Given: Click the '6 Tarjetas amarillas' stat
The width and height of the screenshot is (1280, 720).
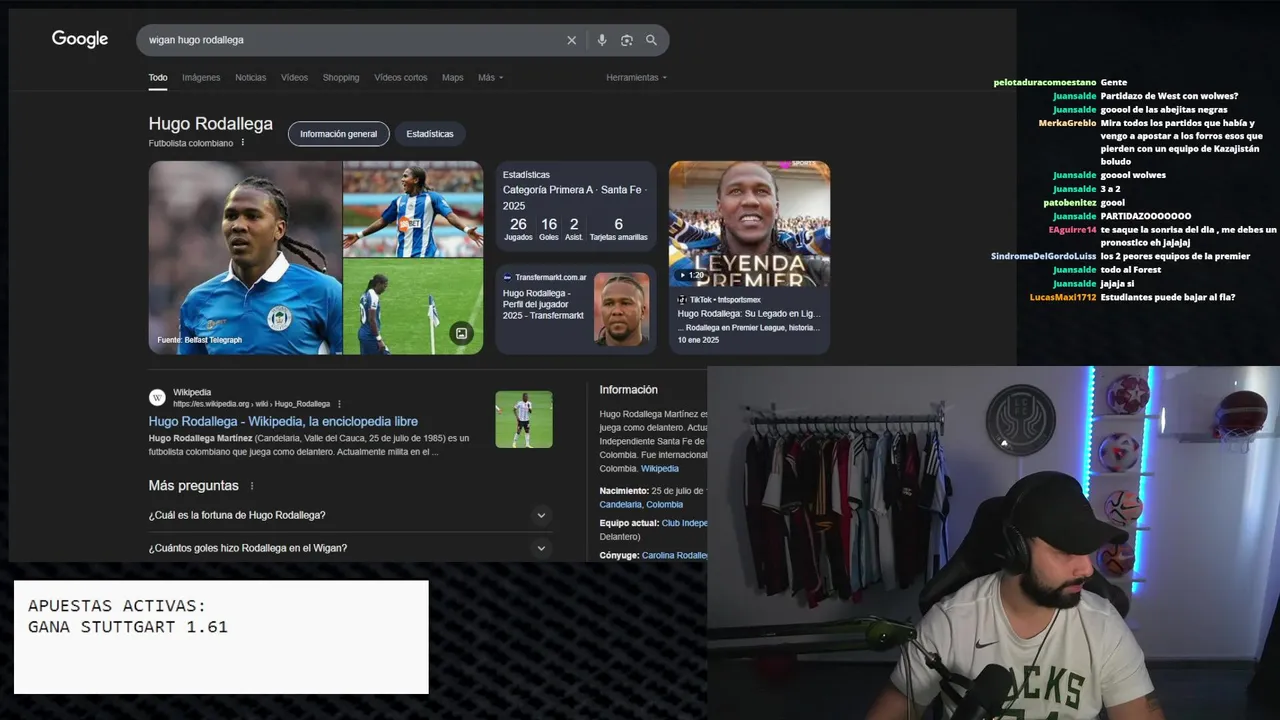Looking at the screenshot, I should [618, 229].
